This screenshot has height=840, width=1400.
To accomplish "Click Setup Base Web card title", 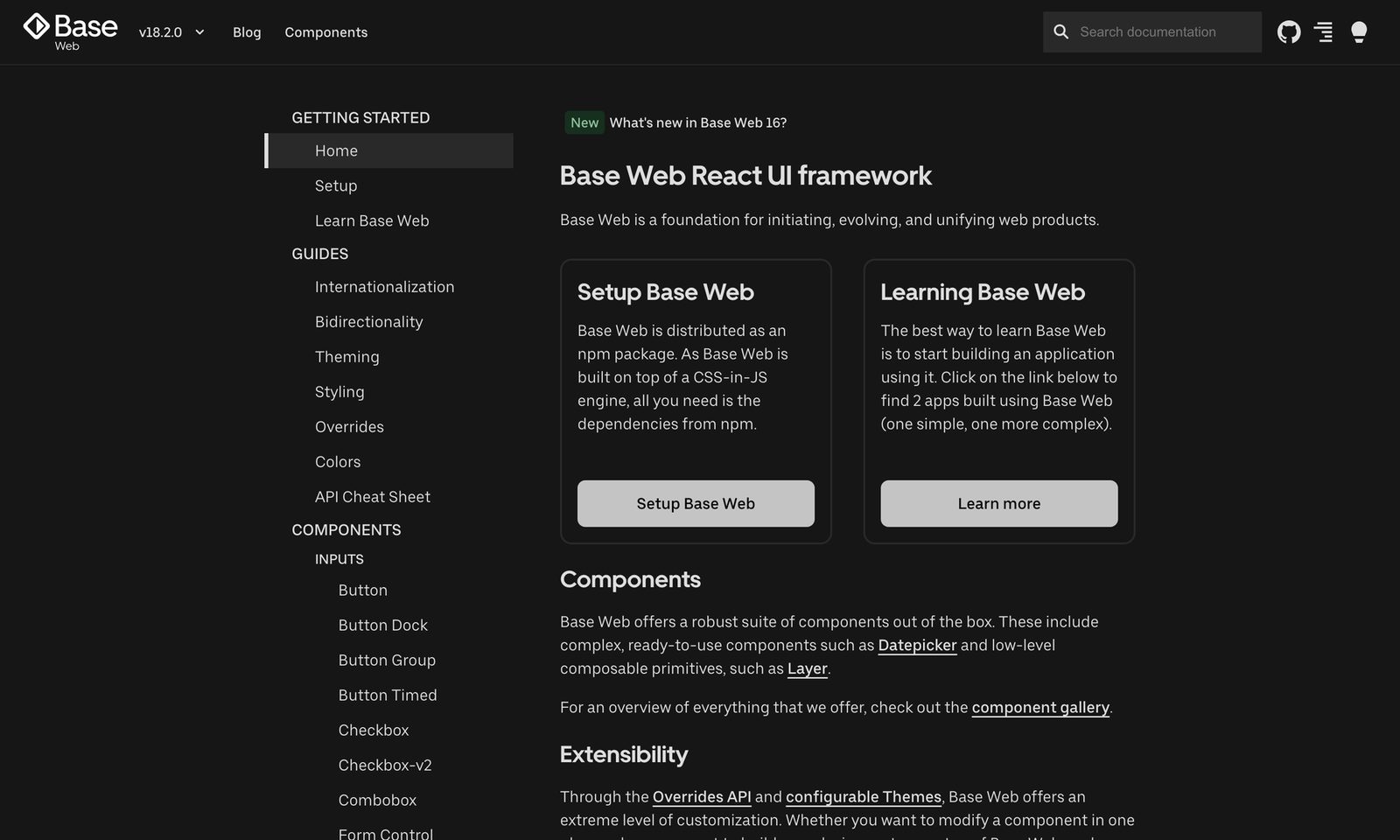I will point(666,292).
